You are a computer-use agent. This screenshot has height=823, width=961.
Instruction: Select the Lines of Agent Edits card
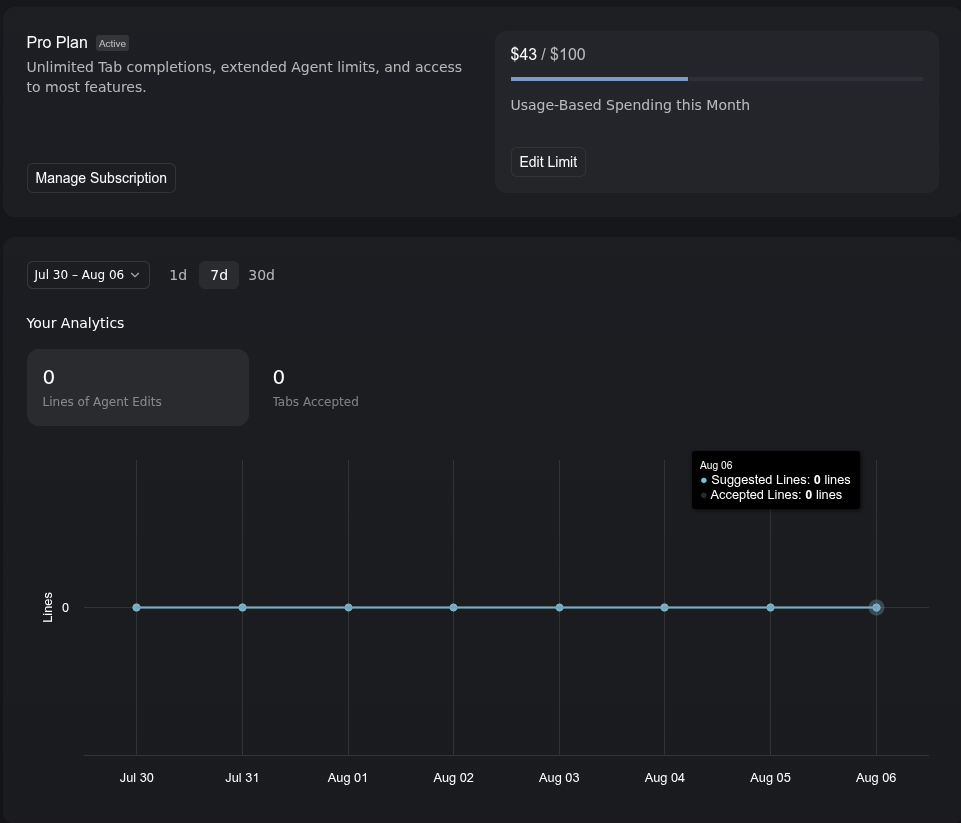coord(138,387)
